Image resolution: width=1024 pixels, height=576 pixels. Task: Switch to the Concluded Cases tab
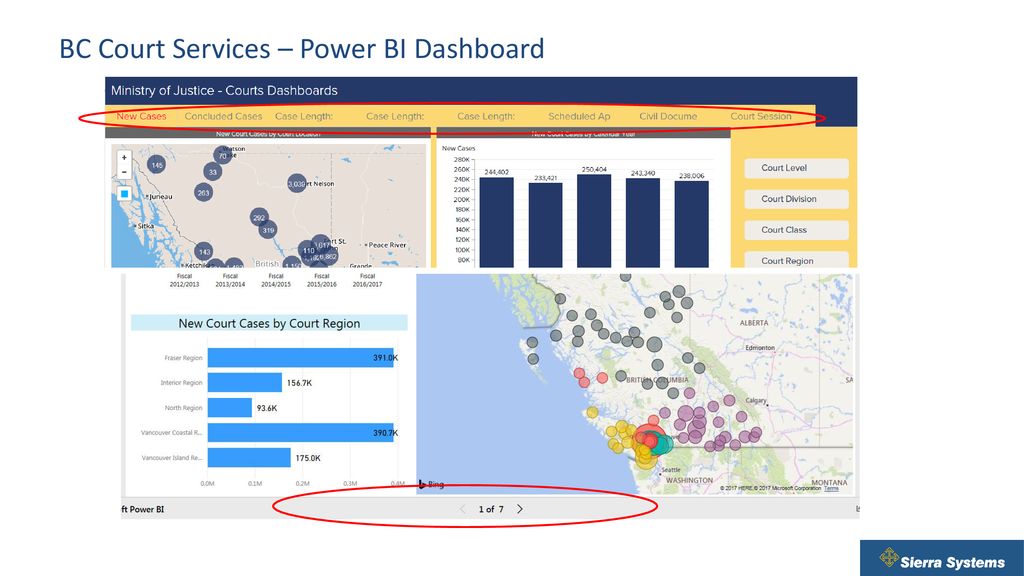[x=223, y=116]
